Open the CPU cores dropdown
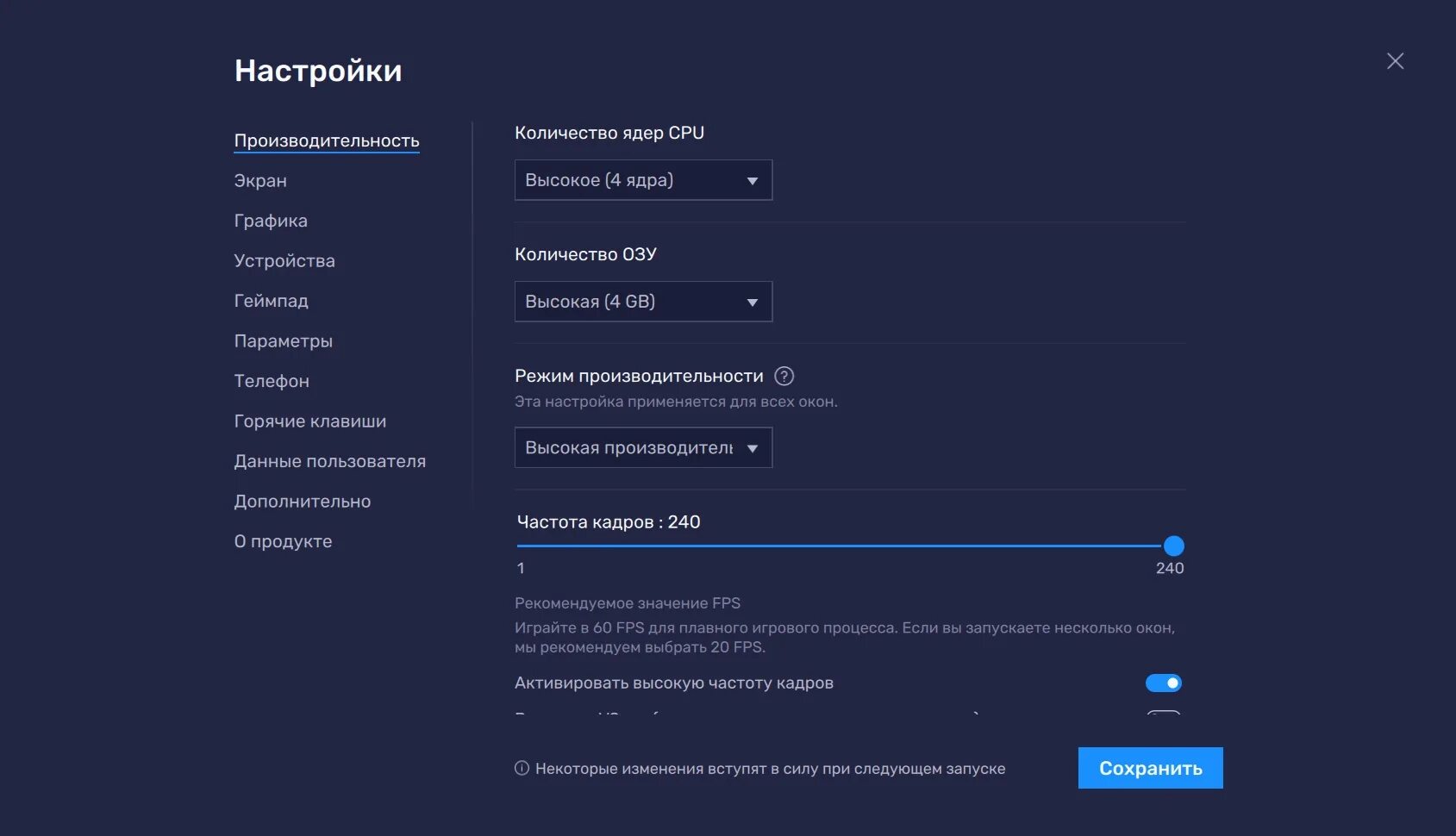The width and height of the screenshot is (1456, 836). (643, 180)
